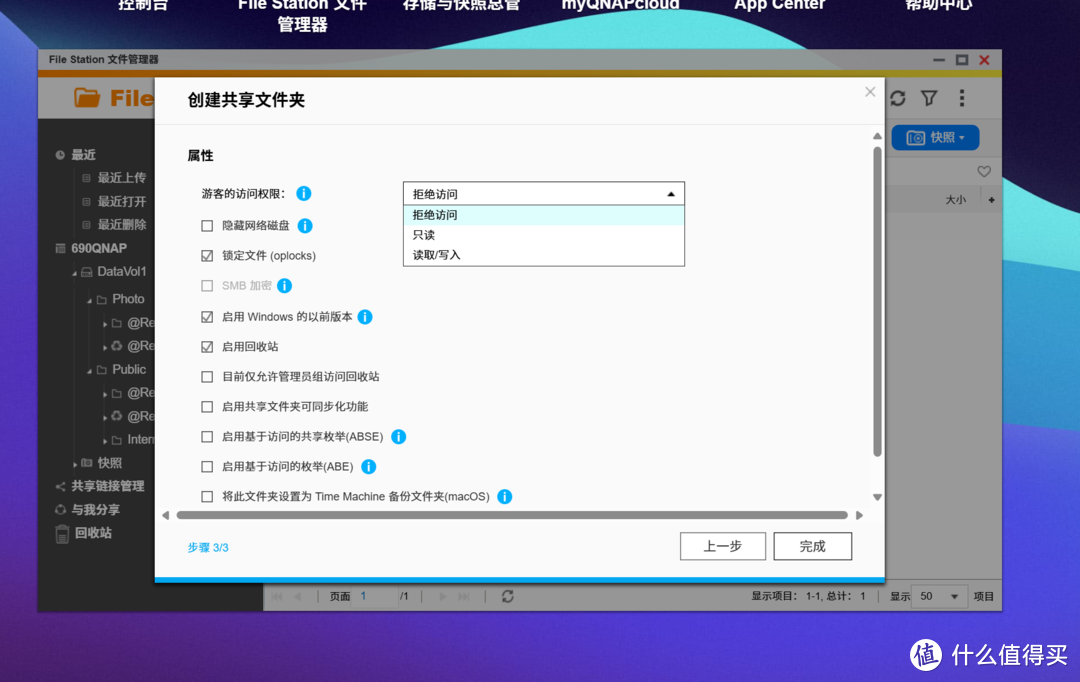Click the blue 快照 snapshot camera button
The image size is (1080, 682).
[934, 137]
